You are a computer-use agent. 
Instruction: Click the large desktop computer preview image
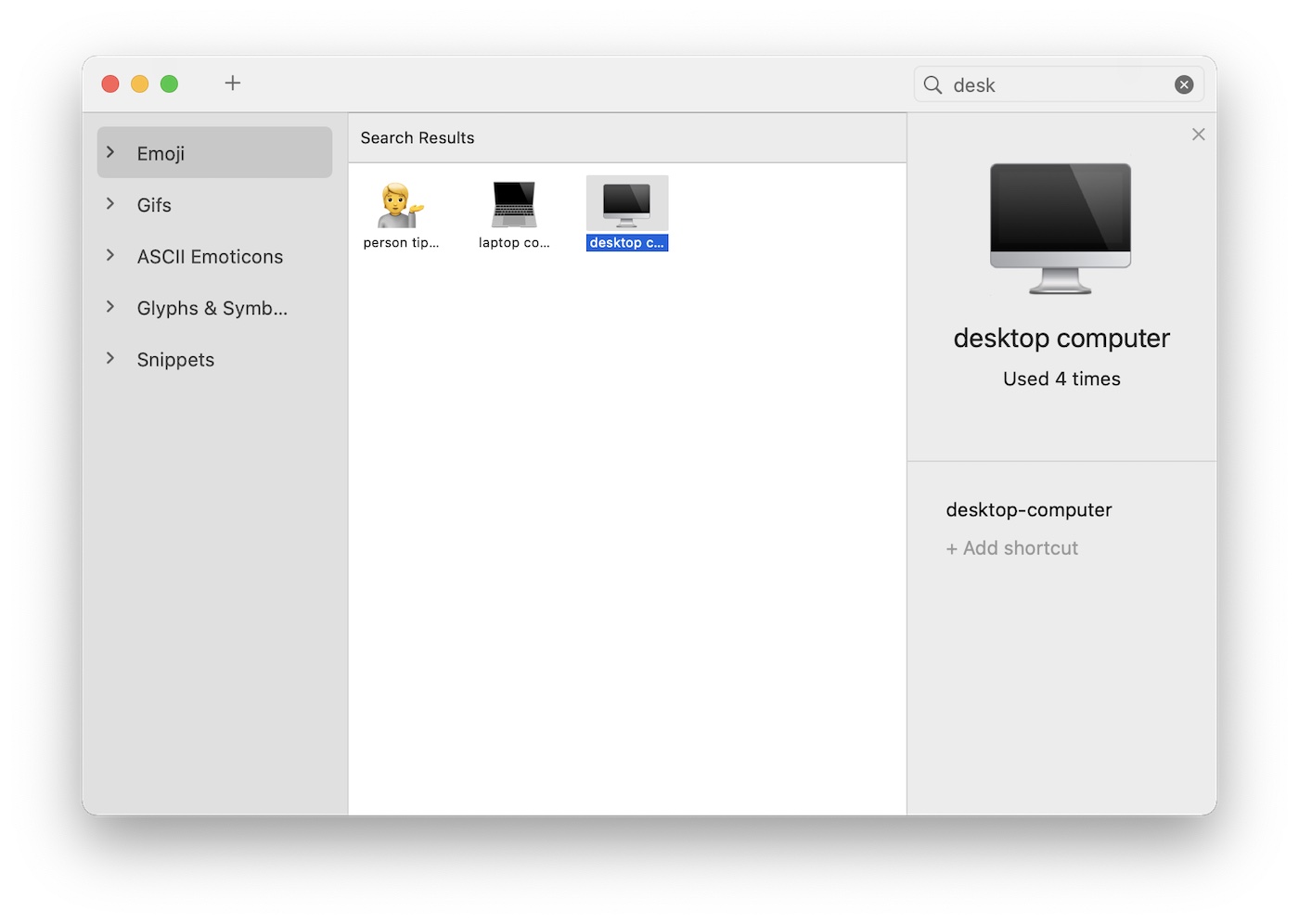1061,229
